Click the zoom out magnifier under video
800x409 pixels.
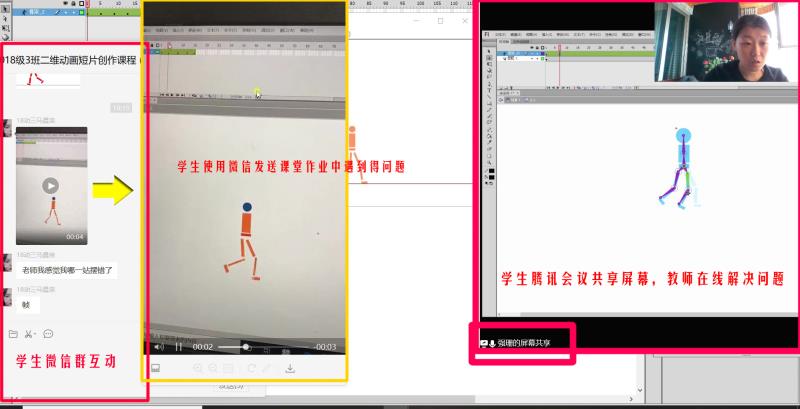[211, 368]
